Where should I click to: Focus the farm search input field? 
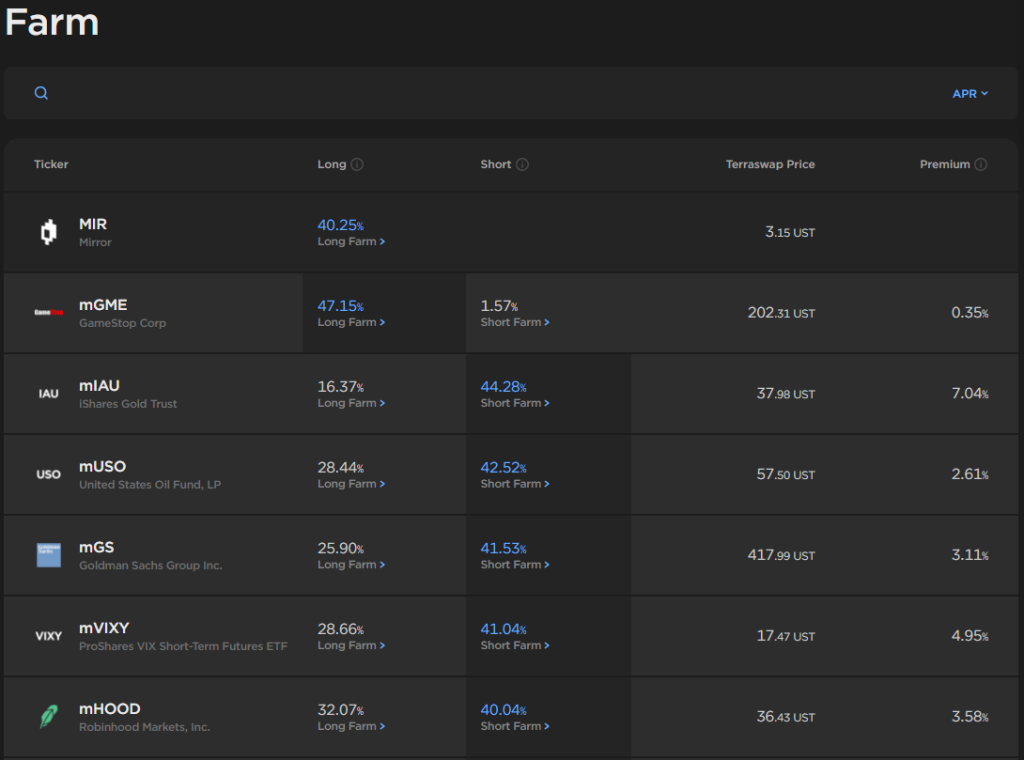click(x=496, y=93)
